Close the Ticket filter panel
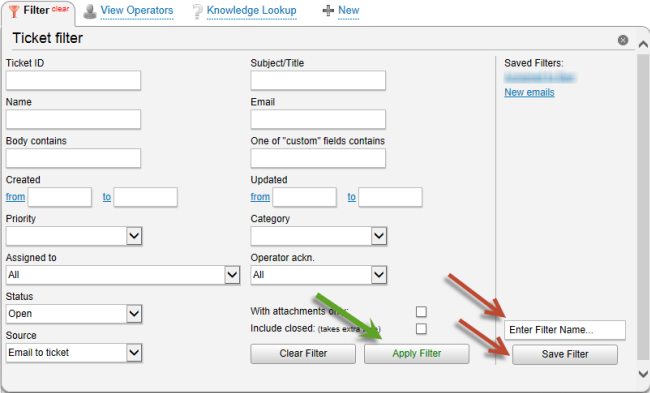Image resolution: width=650 pixels, height=393 pixels. (623, 40)
